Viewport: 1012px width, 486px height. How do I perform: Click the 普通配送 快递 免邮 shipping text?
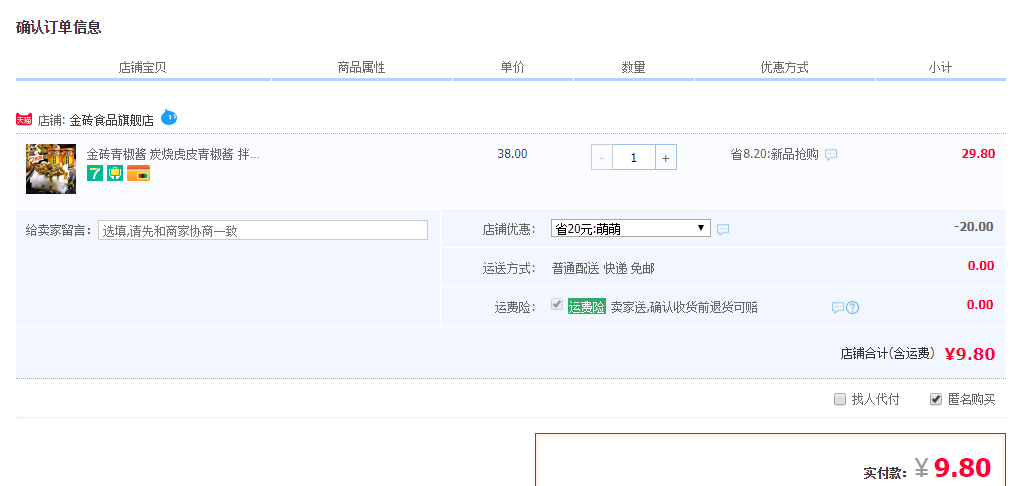pyautogui.click(x=603, y=268)
